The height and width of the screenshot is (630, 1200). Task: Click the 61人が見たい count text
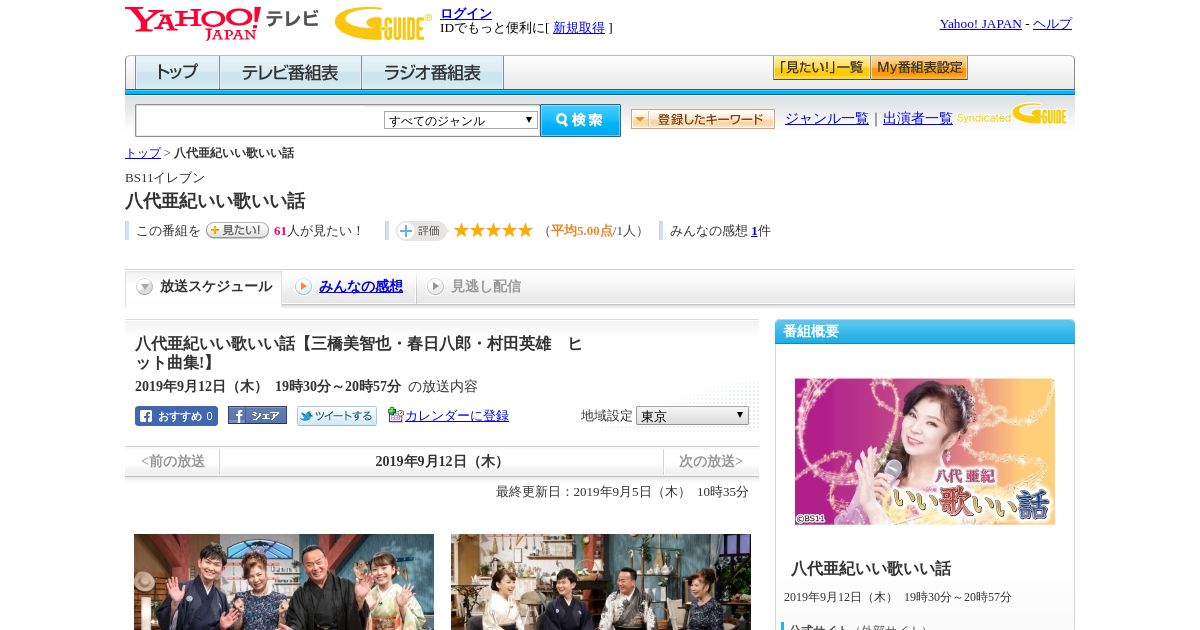click(x=318, y=231)
